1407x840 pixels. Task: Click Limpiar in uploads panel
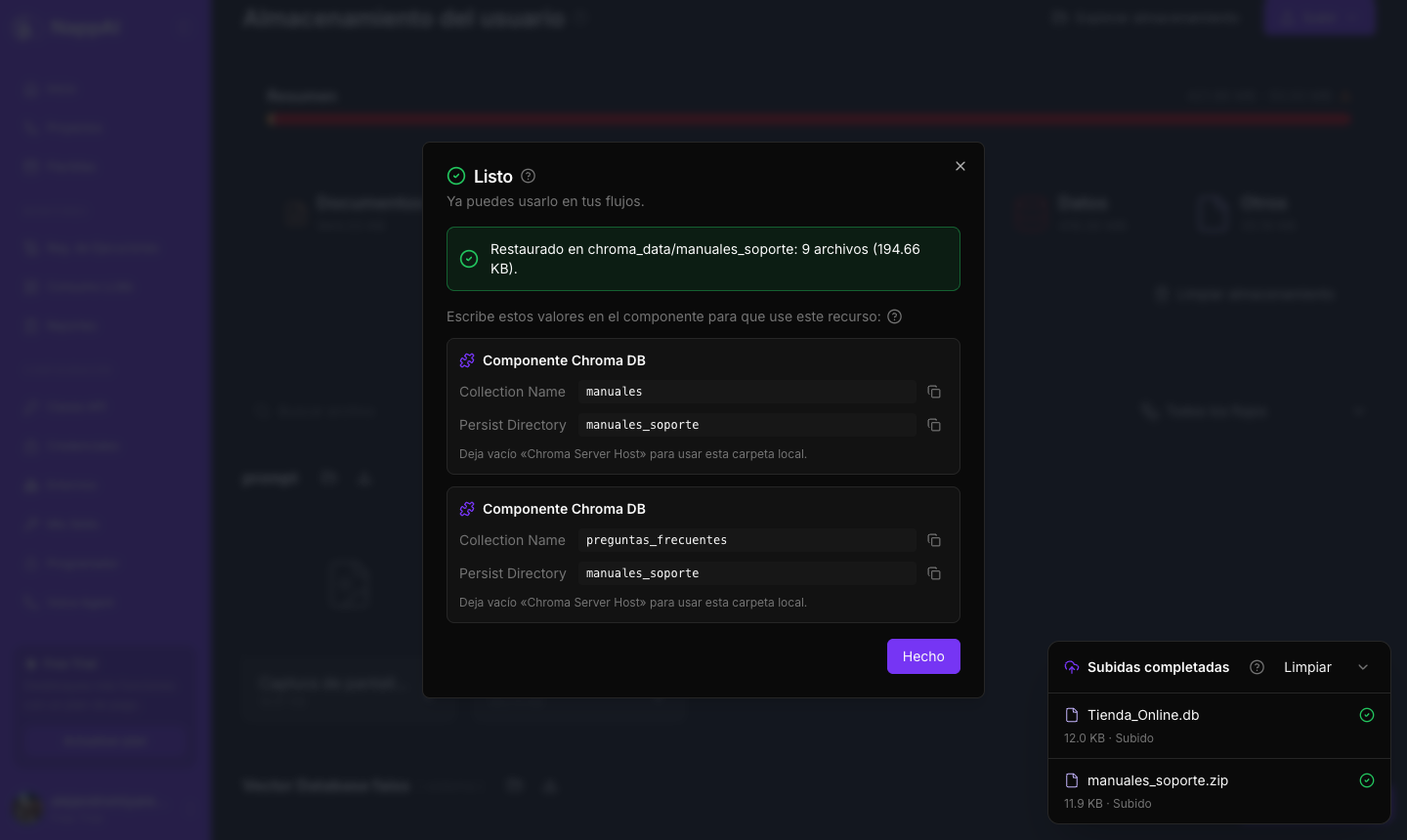(1307, 667)
